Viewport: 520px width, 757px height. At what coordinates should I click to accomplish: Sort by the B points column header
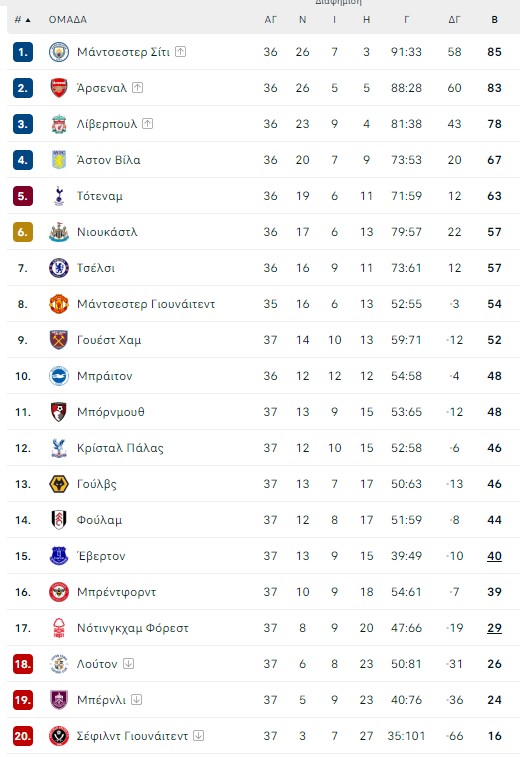[x=494, y=20]
